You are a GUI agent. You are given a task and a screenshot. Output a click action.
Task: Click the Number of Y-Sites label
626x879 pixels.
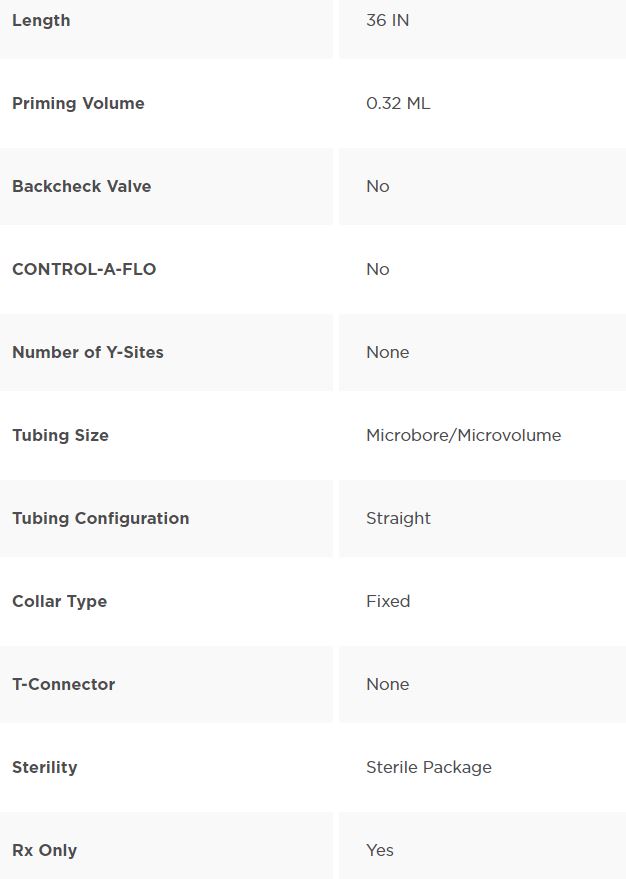tap(88, 352)
